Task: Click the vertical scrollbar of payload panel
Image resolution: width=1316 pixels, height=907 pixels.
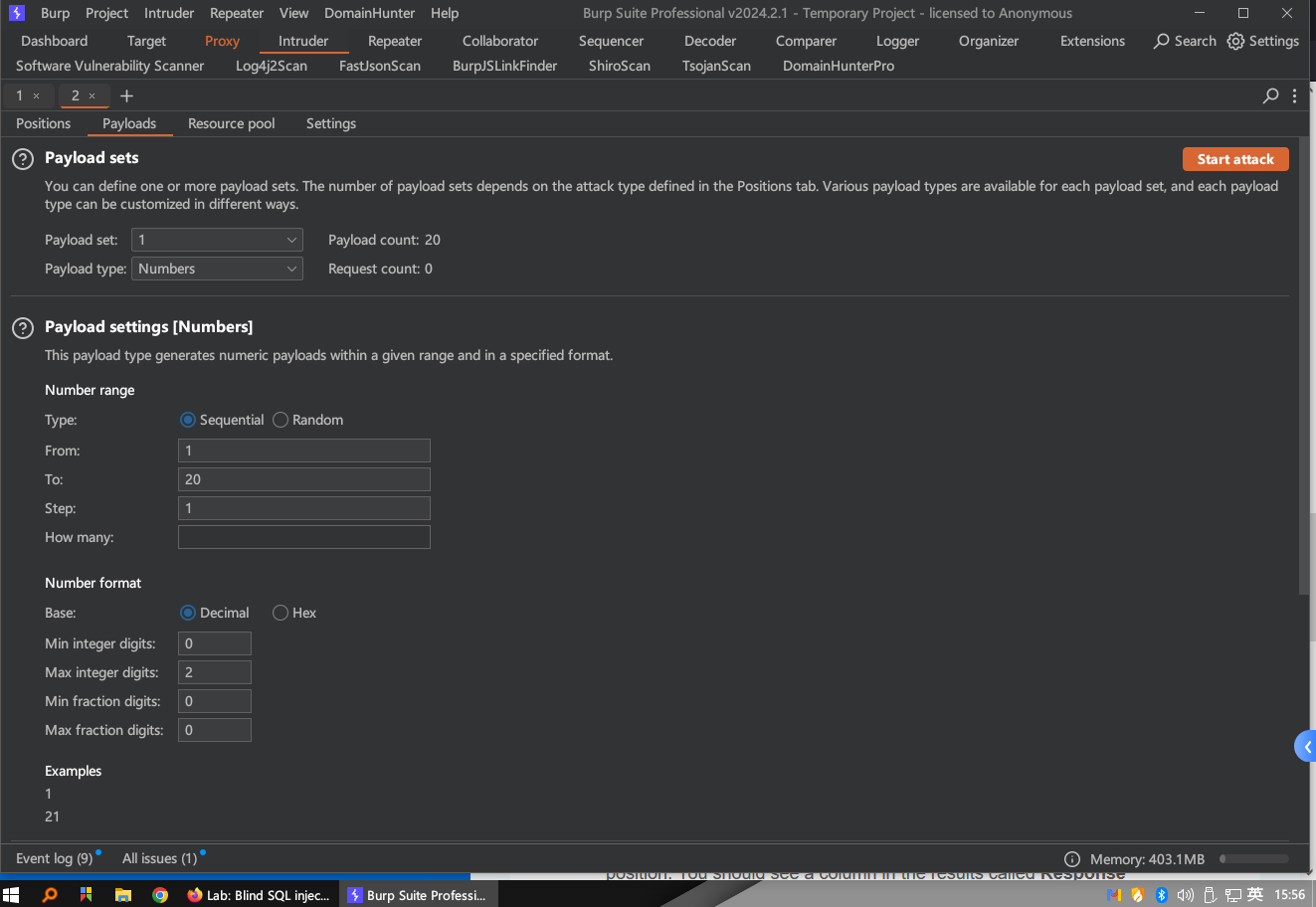Action: tap(1304, 368)
